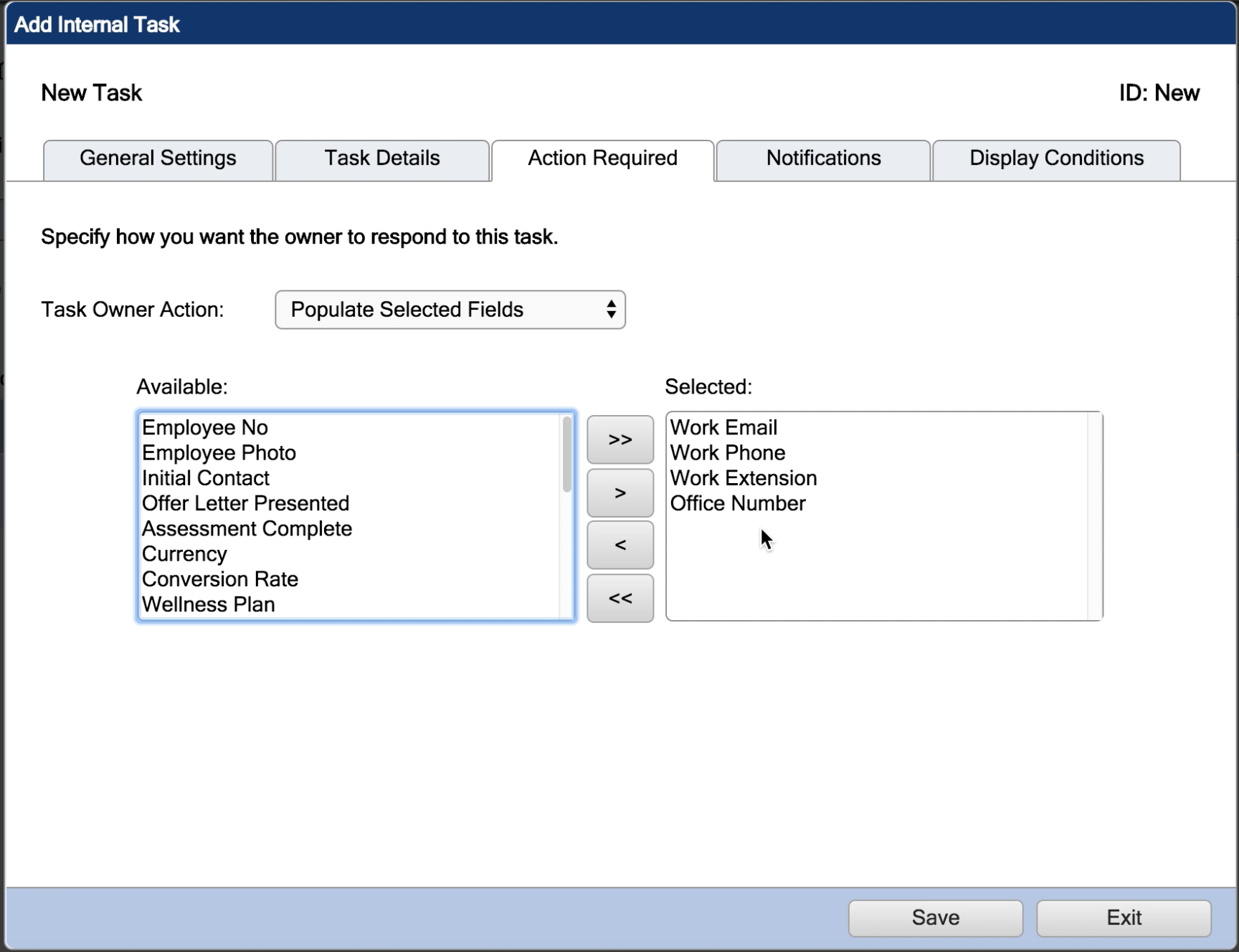This screenshot has width=1239, height=952.
Task: Click the Exit button
Action: pyautogui.click(x=1122, y=918)
